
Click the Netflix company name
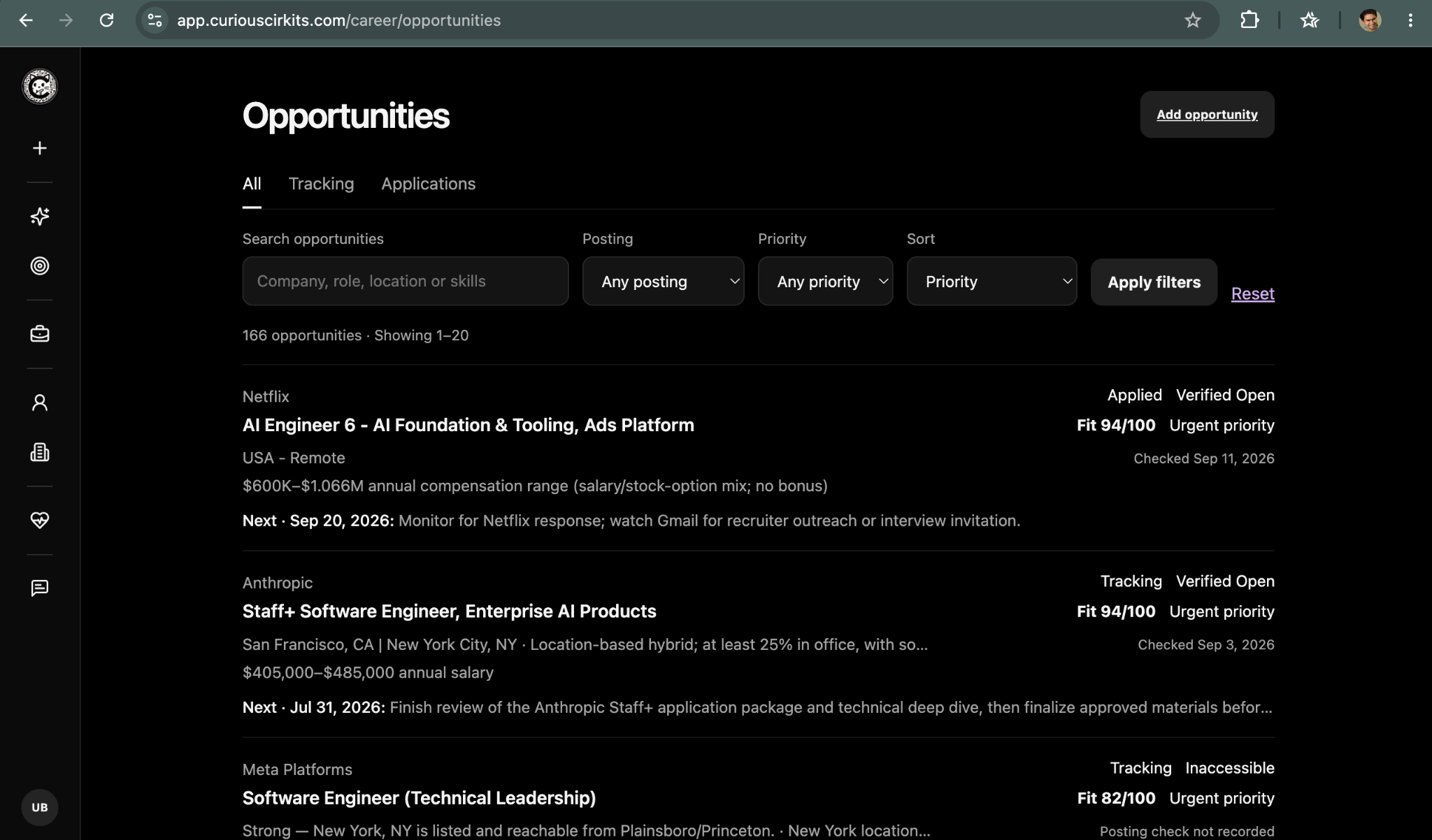[x=266, y=396]
